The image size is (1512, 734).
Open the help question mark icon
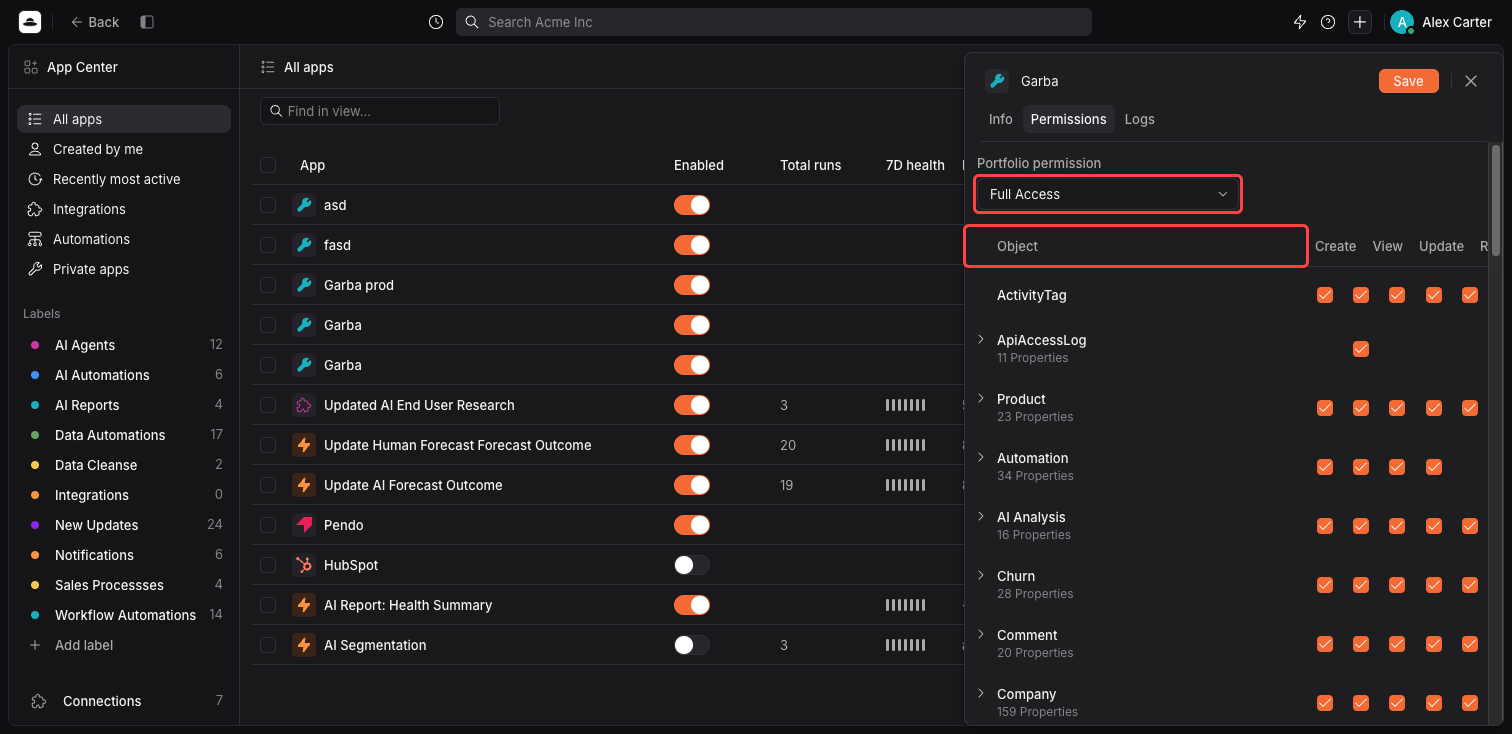tap(1328, 22)
